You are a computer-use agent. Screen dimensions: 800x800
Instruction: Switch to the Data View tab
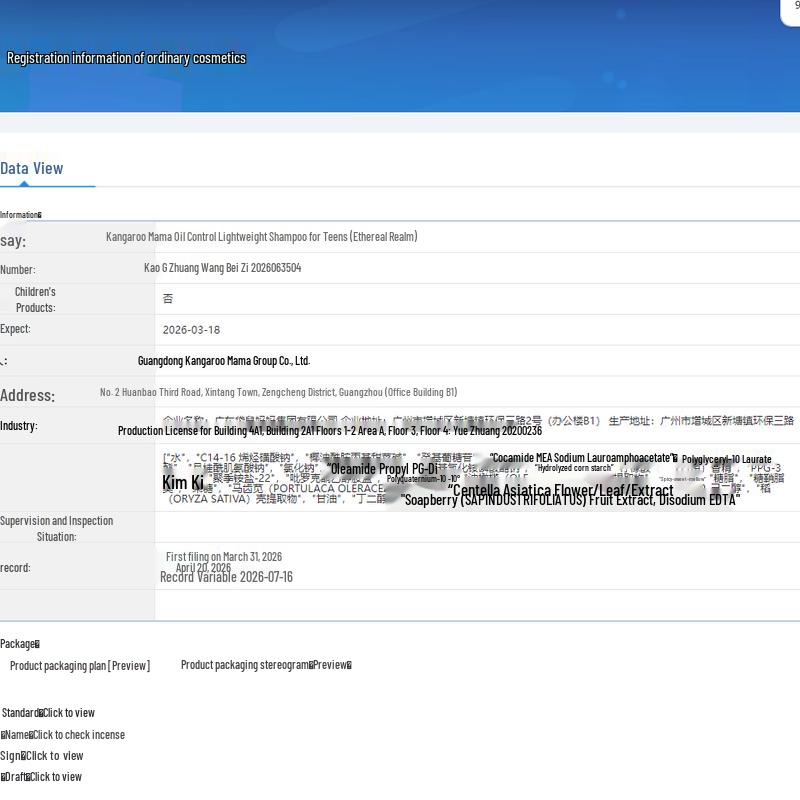[x=32, y=168]
